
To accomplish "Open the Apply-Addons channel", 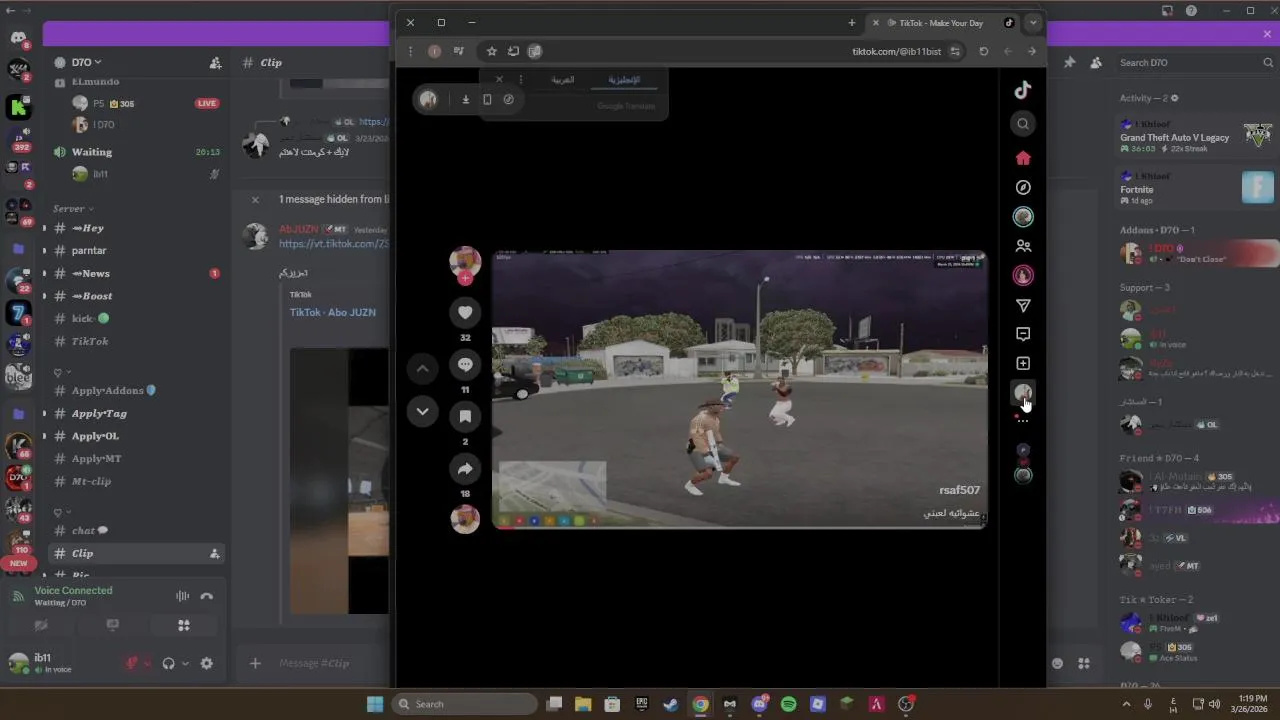I will [137, 390].
